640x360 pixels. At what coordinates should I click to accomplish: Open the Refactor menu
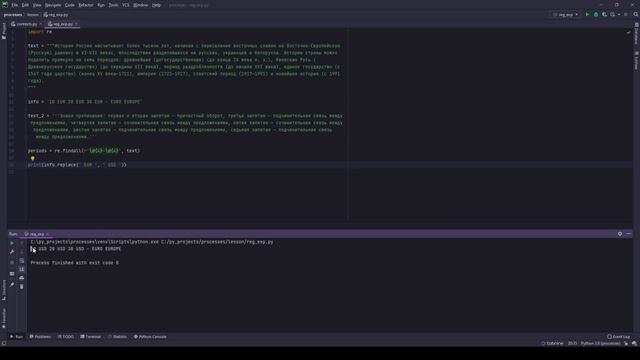coord(86,5)
